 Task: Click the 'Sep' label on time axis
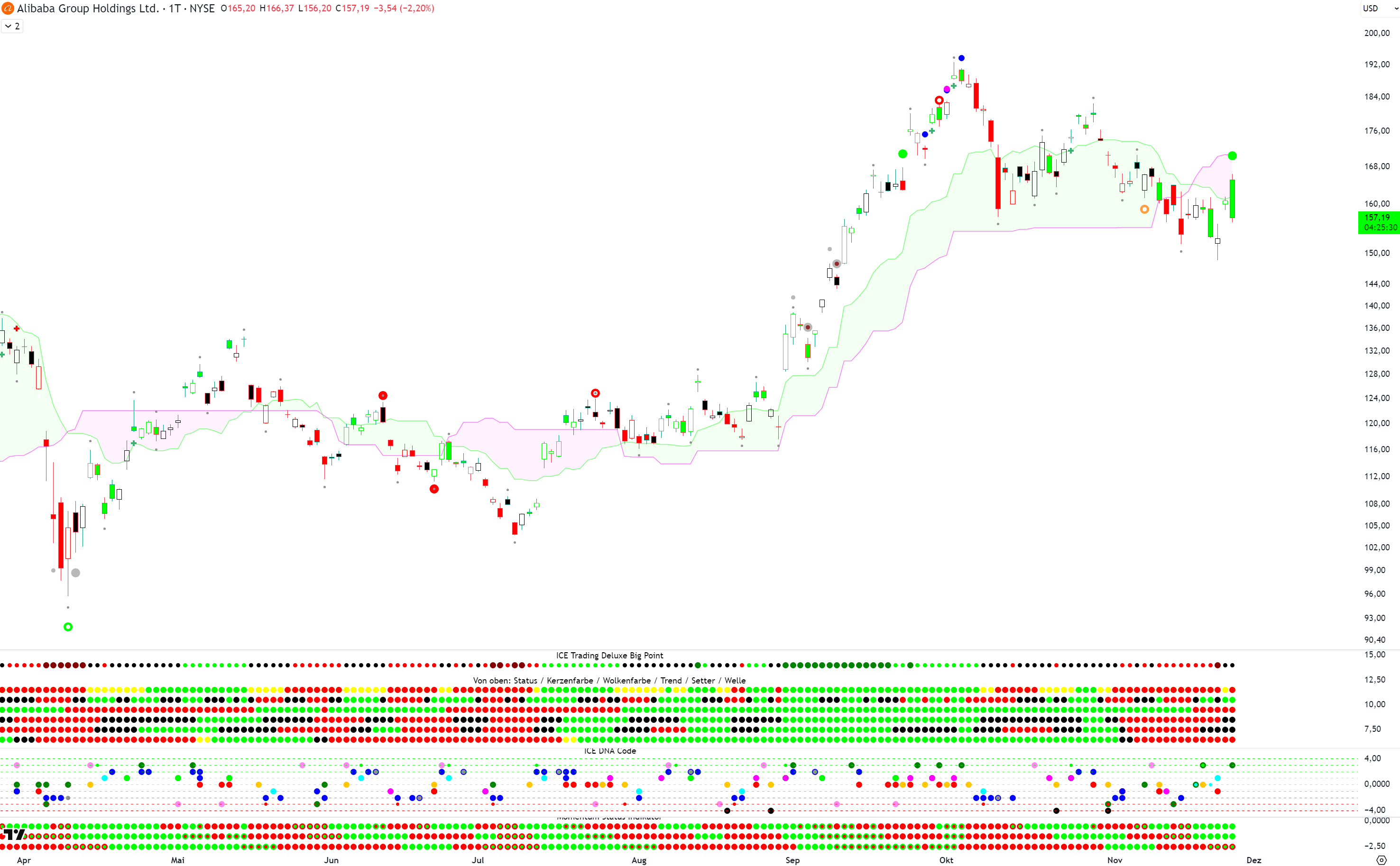coord(792,860)
